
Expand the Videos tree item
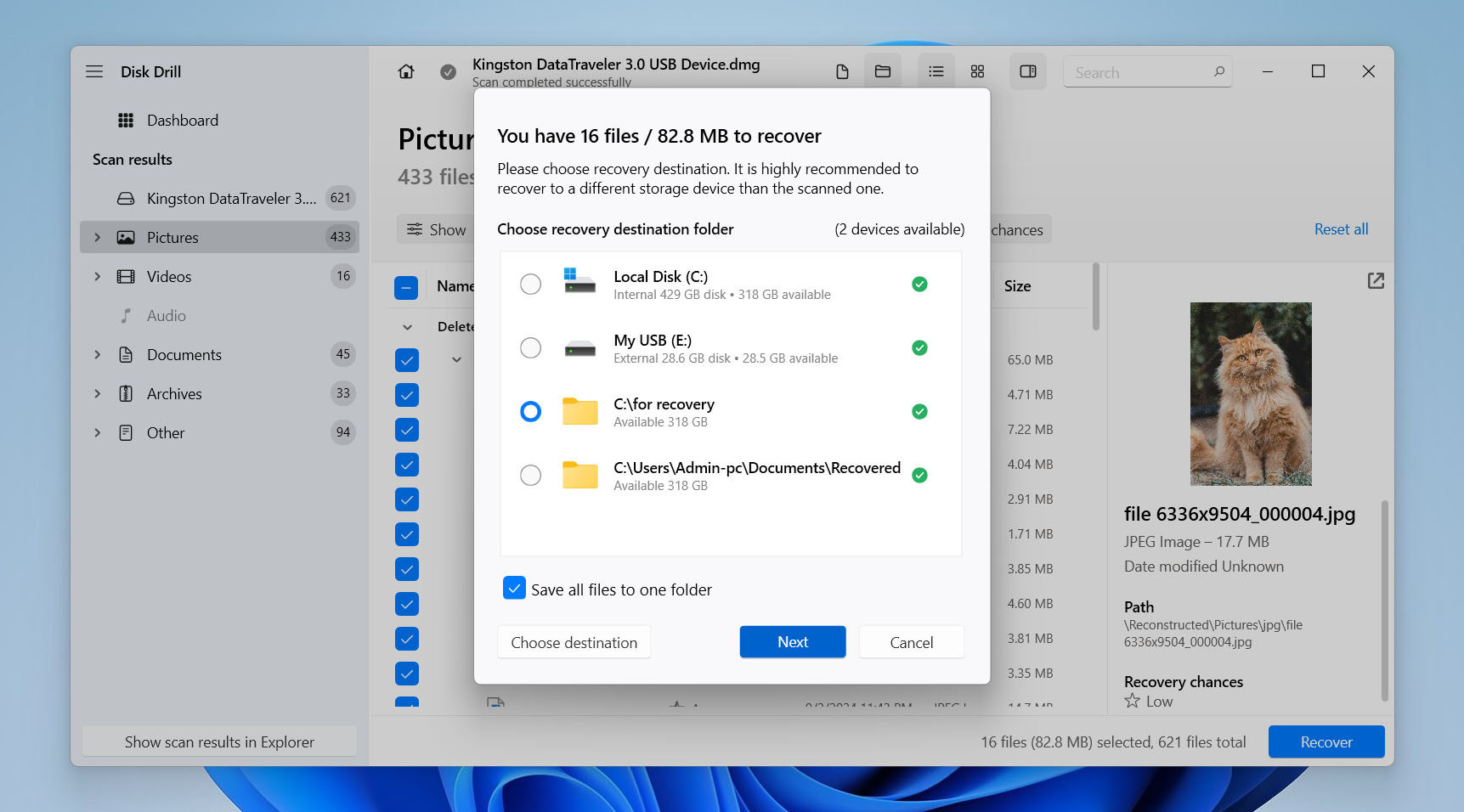(x=97, y=277)
